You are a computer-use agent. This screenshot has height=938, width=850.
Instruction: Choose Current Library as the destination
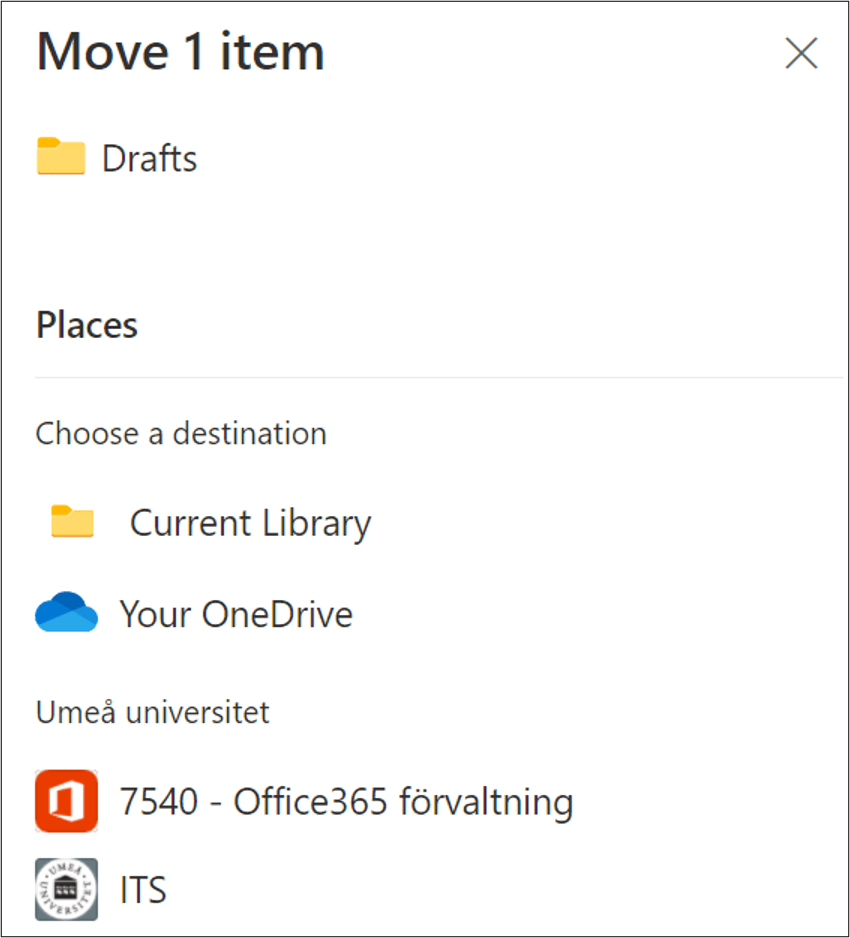point(250,522)
